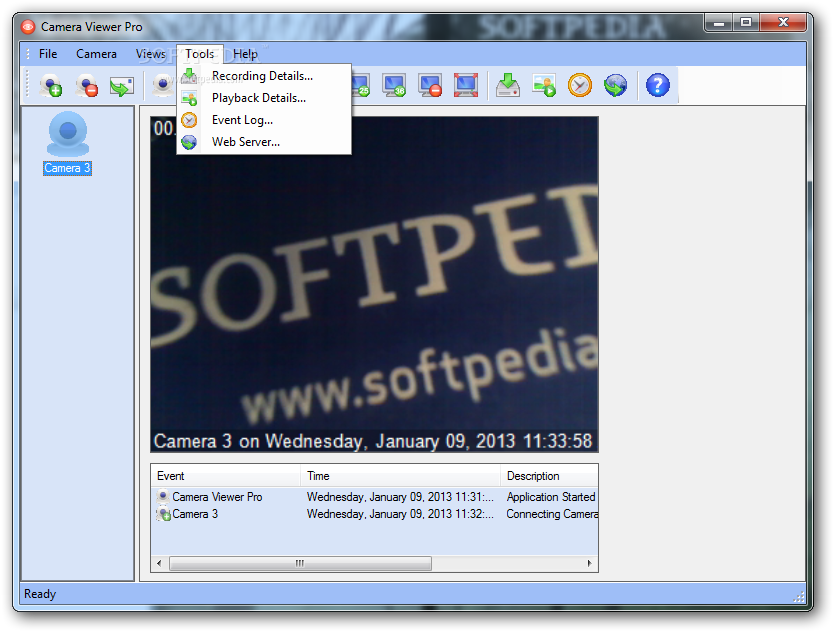Select the Camera 3 webcam icon

point(68,133)
